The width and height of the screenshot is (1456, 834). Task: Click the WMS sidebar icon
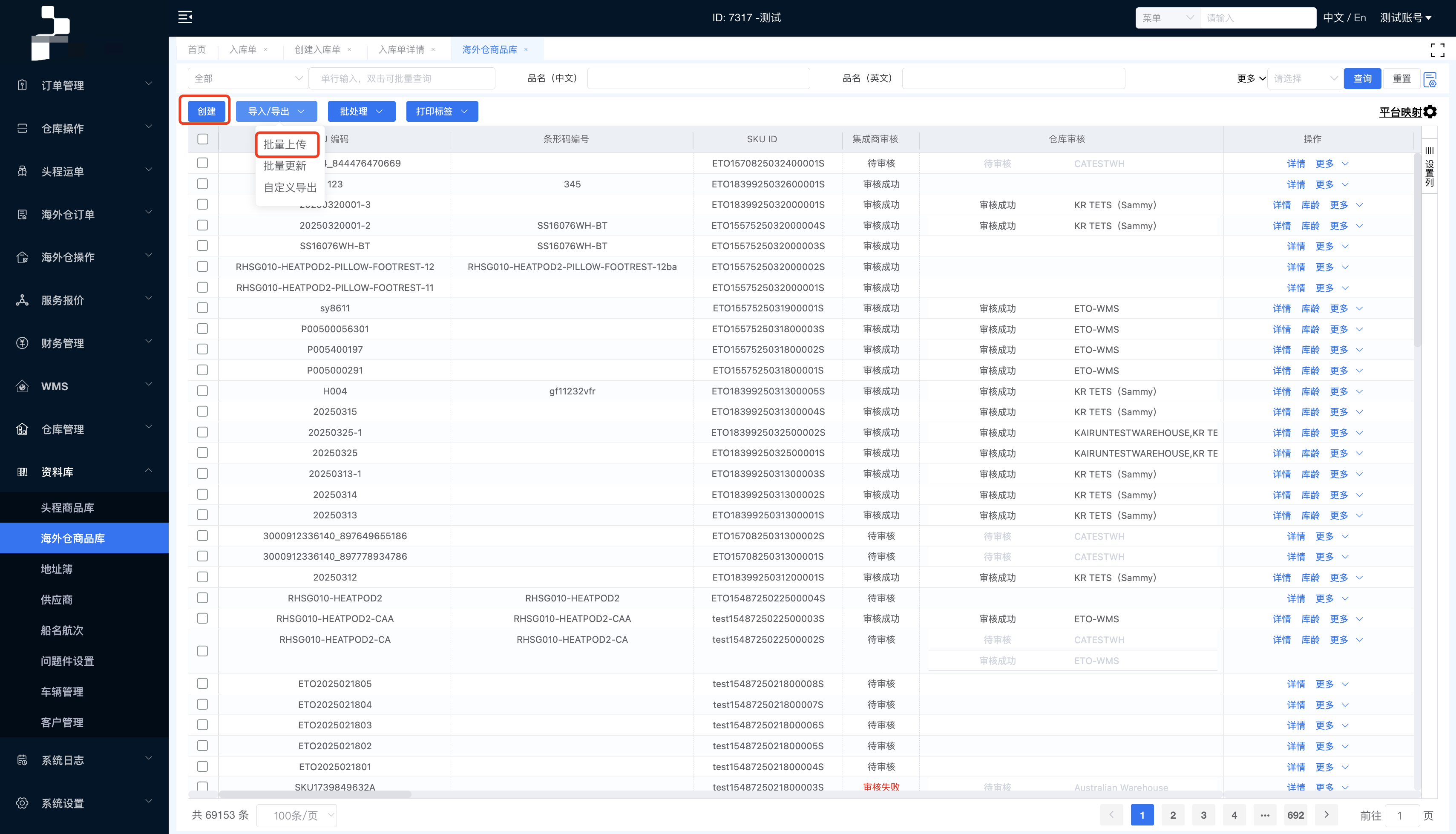tap(22, 386)
